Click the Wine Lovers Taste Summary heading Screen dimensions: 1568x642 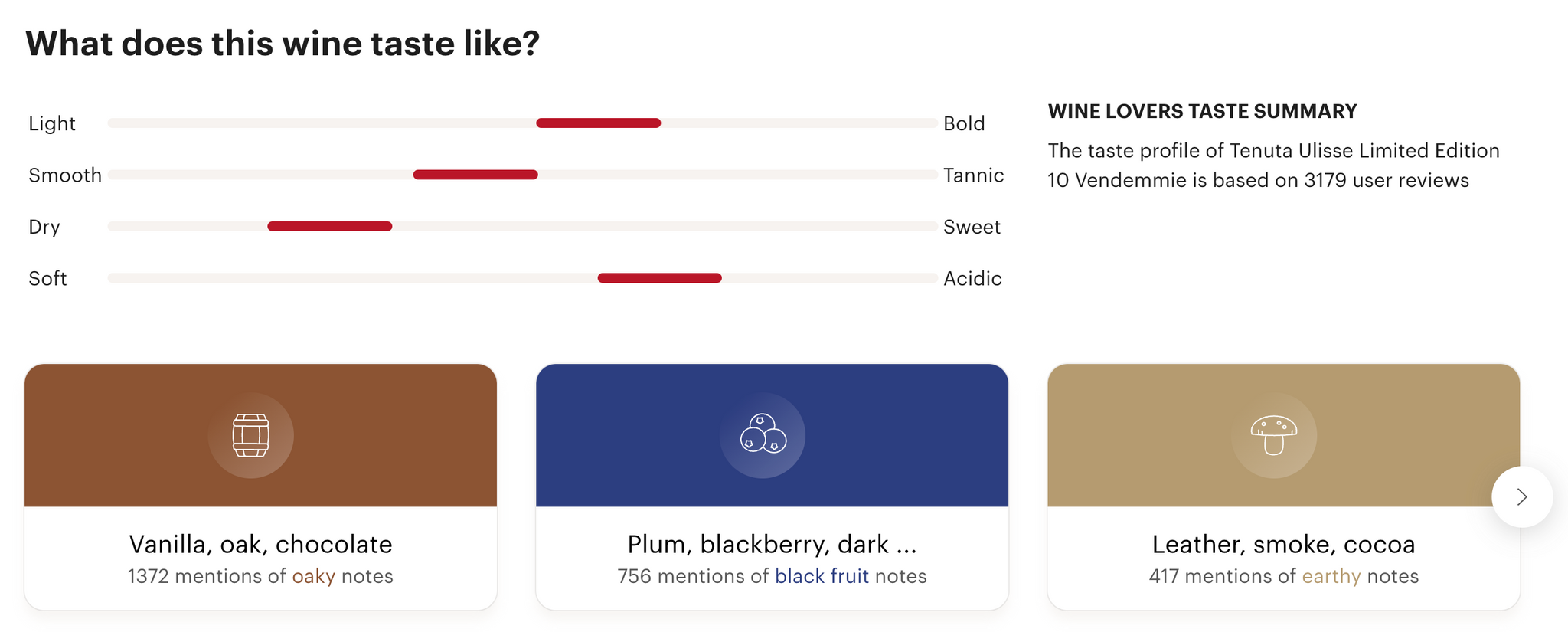pos(1202,111)
